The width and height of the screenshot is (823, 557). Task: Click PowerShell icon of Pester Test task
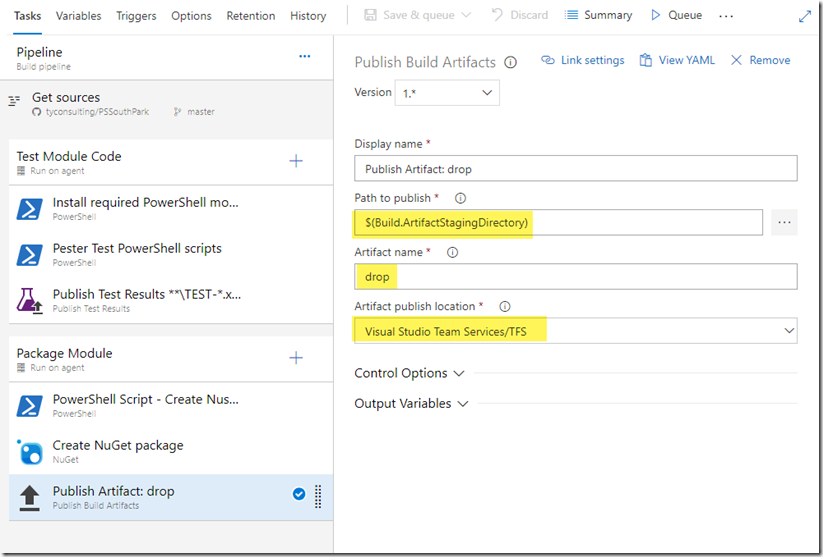coord(29,255)
